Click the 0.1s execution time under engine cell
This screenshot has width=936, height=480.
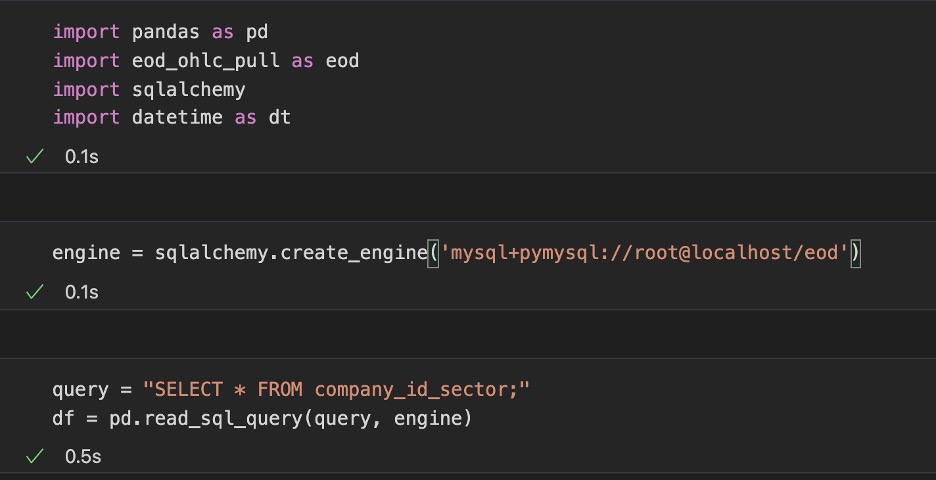pyautogui.click(x=82, y=293)
